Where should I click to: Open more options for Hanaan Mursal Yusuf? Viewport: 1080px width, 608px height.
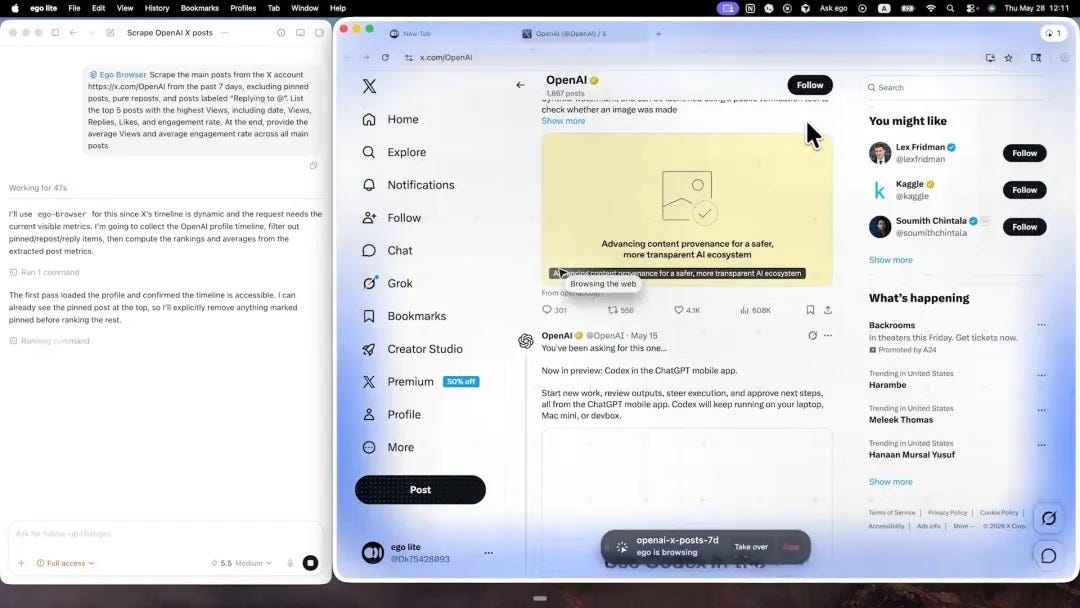(1041, 445)
